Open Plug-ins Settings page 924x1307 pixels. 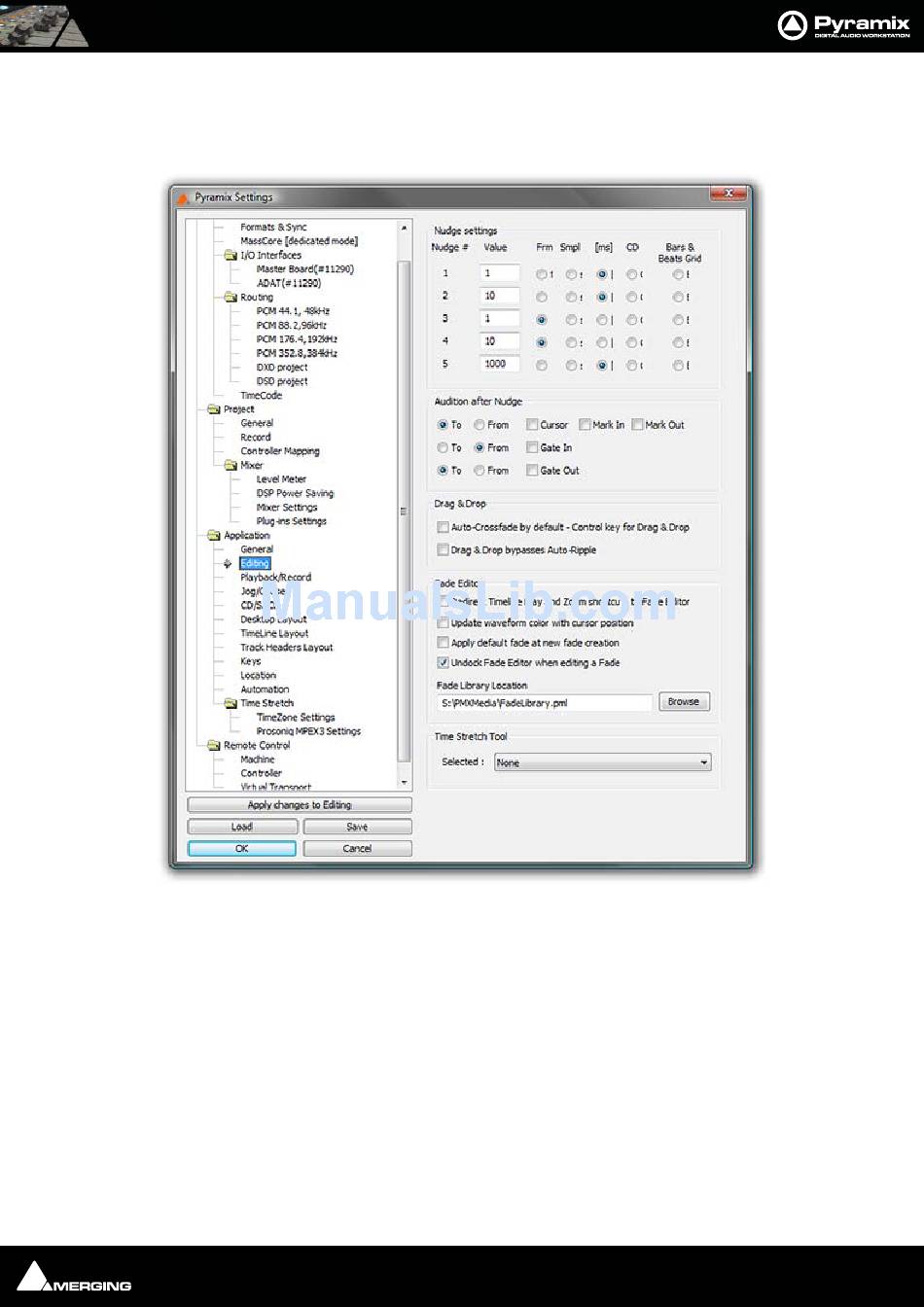point(292,521)
